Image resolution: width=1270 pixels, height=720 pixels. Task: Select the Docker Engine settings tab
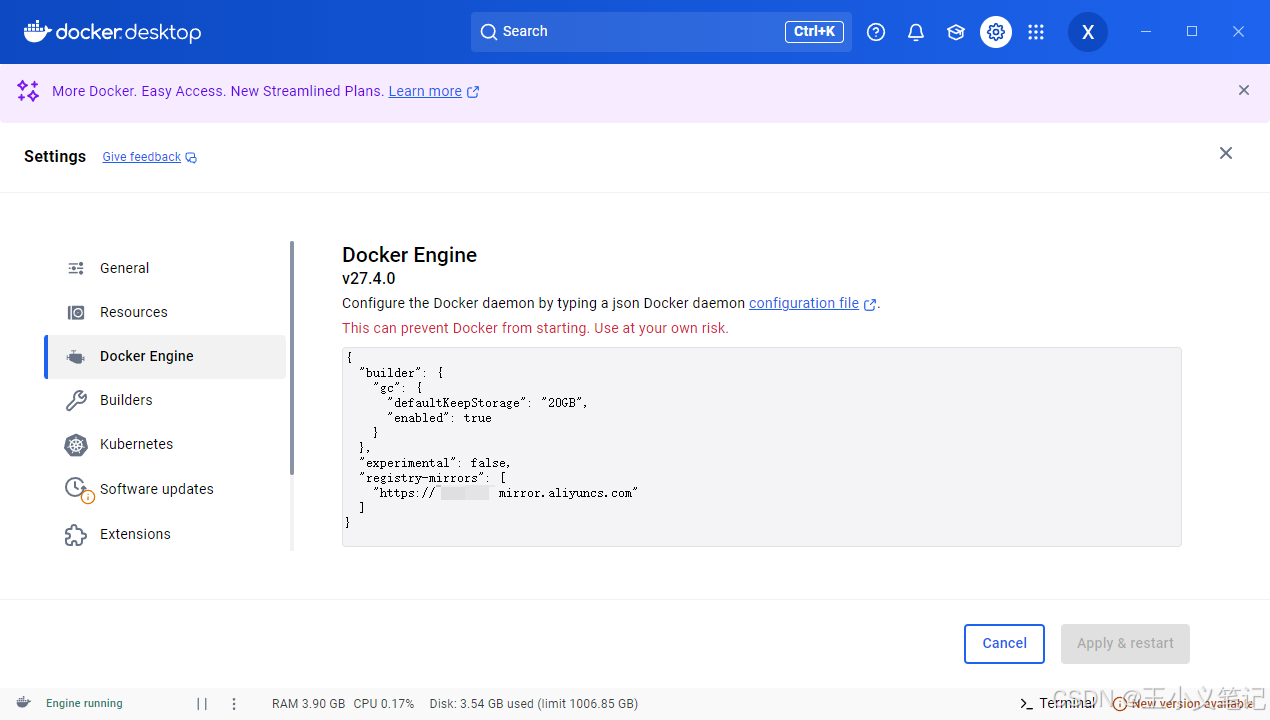coord(165,356)
